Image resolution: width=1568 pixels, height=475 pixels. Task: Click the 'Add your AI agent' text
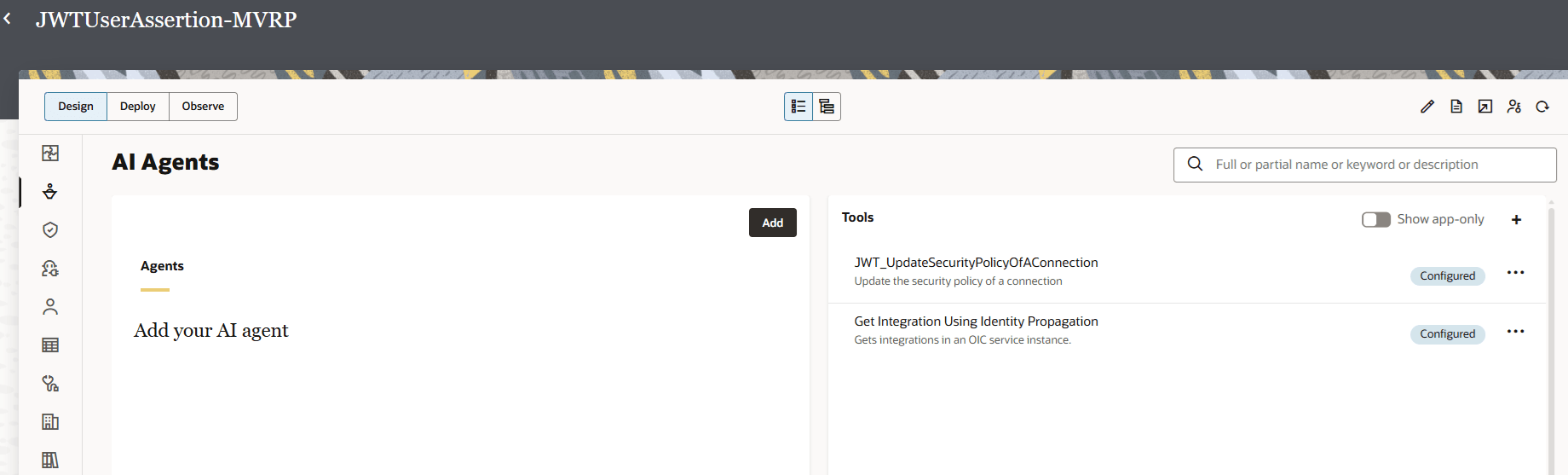210,331
